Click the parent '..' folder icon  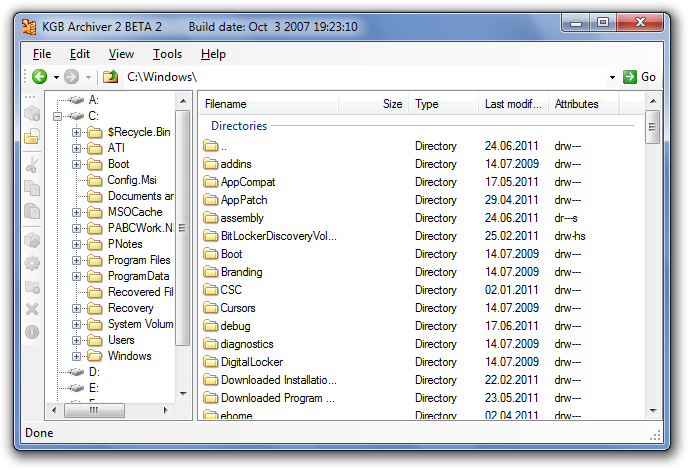211,146
